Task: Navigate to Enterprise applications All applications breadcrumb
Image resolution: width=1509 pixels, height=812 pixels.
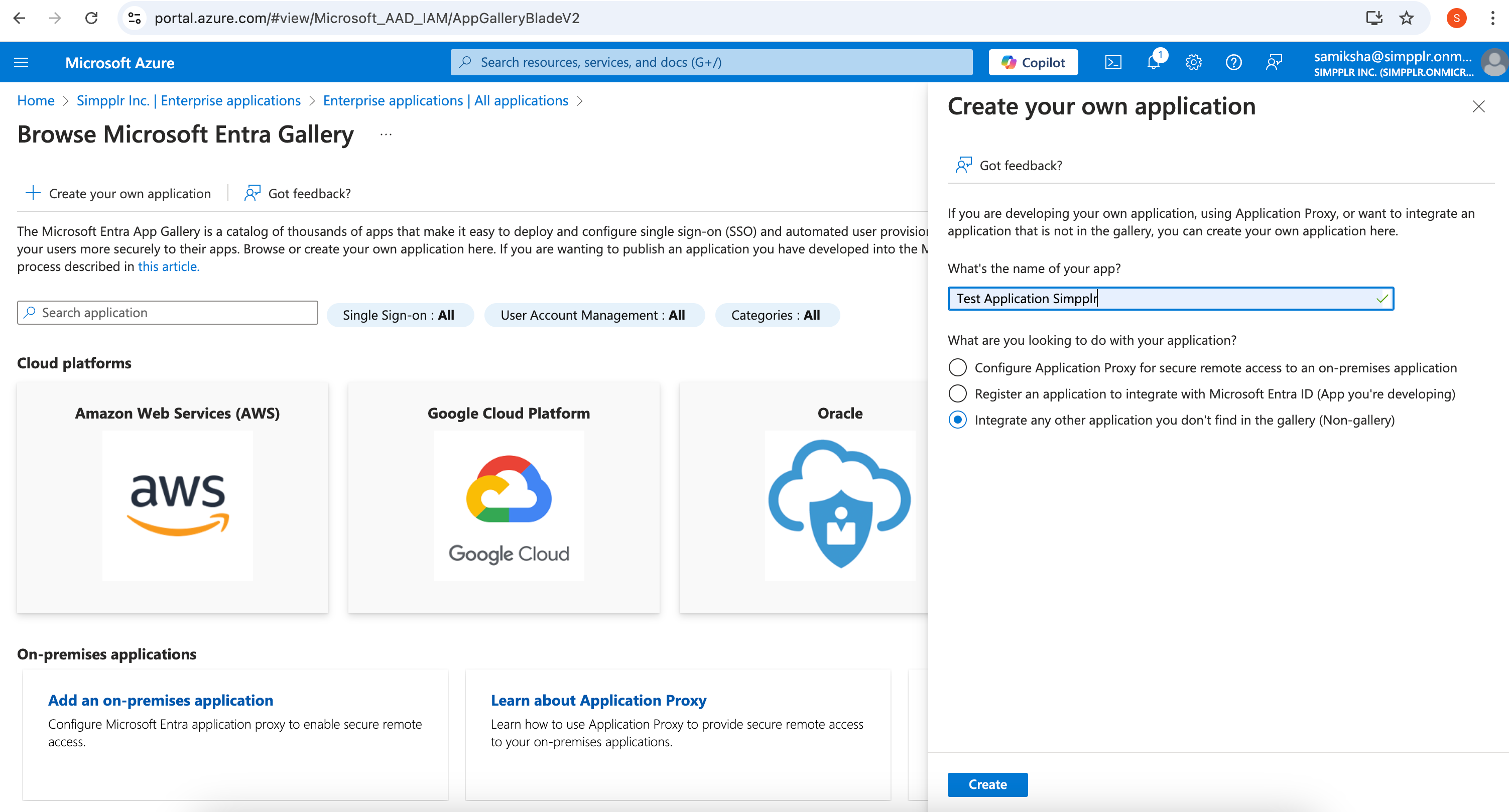Action: (x=445, y=100)
